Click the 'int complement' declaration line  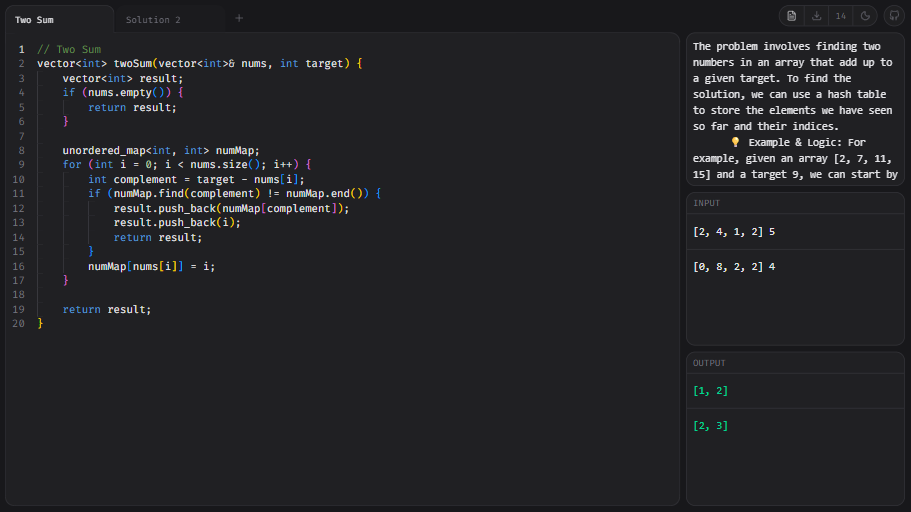coord(196,180)
